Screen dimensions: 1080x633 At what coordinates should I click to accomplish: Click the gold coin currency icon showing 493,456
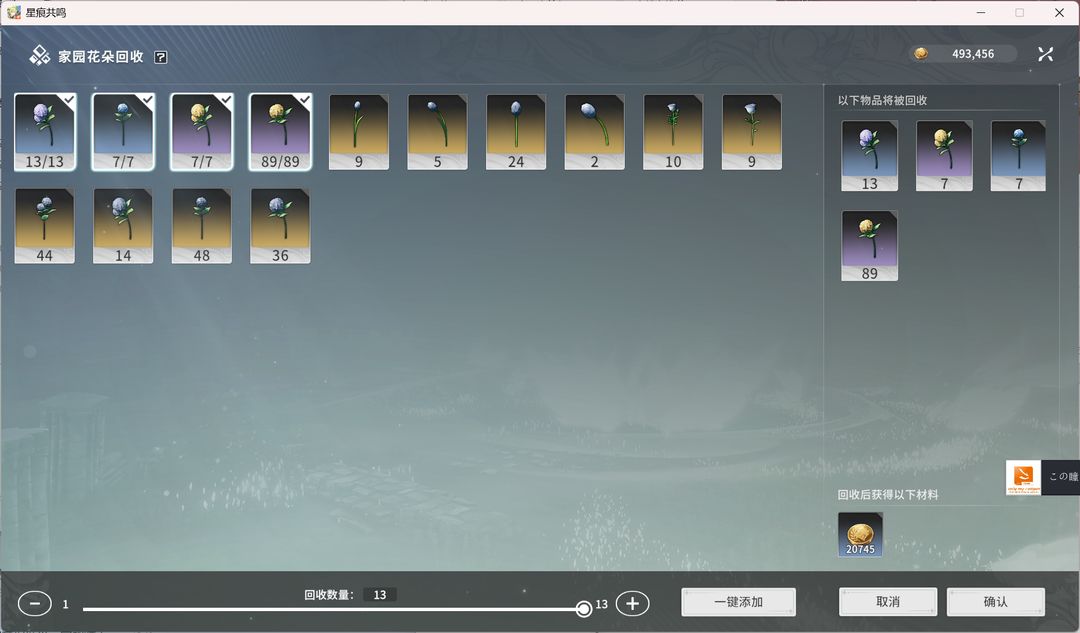921,54
